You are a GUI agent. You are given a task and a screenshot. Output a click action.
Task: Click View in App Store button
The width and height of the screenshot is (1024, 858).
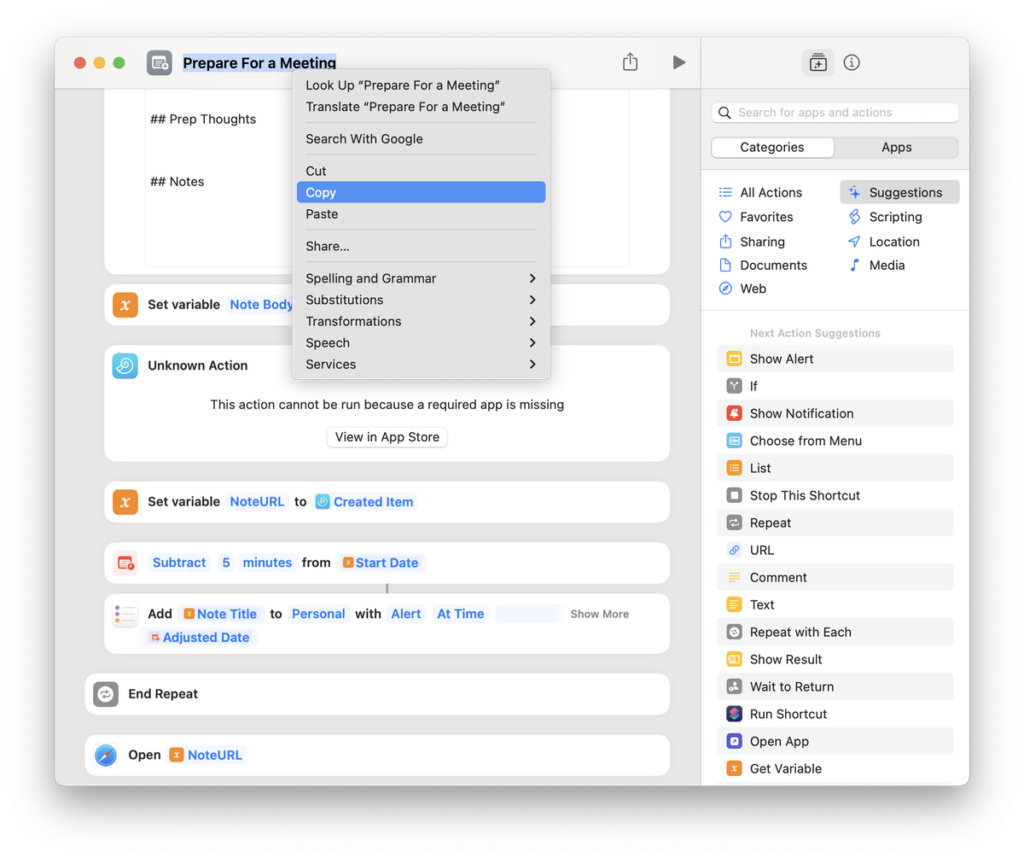(387, 437)
